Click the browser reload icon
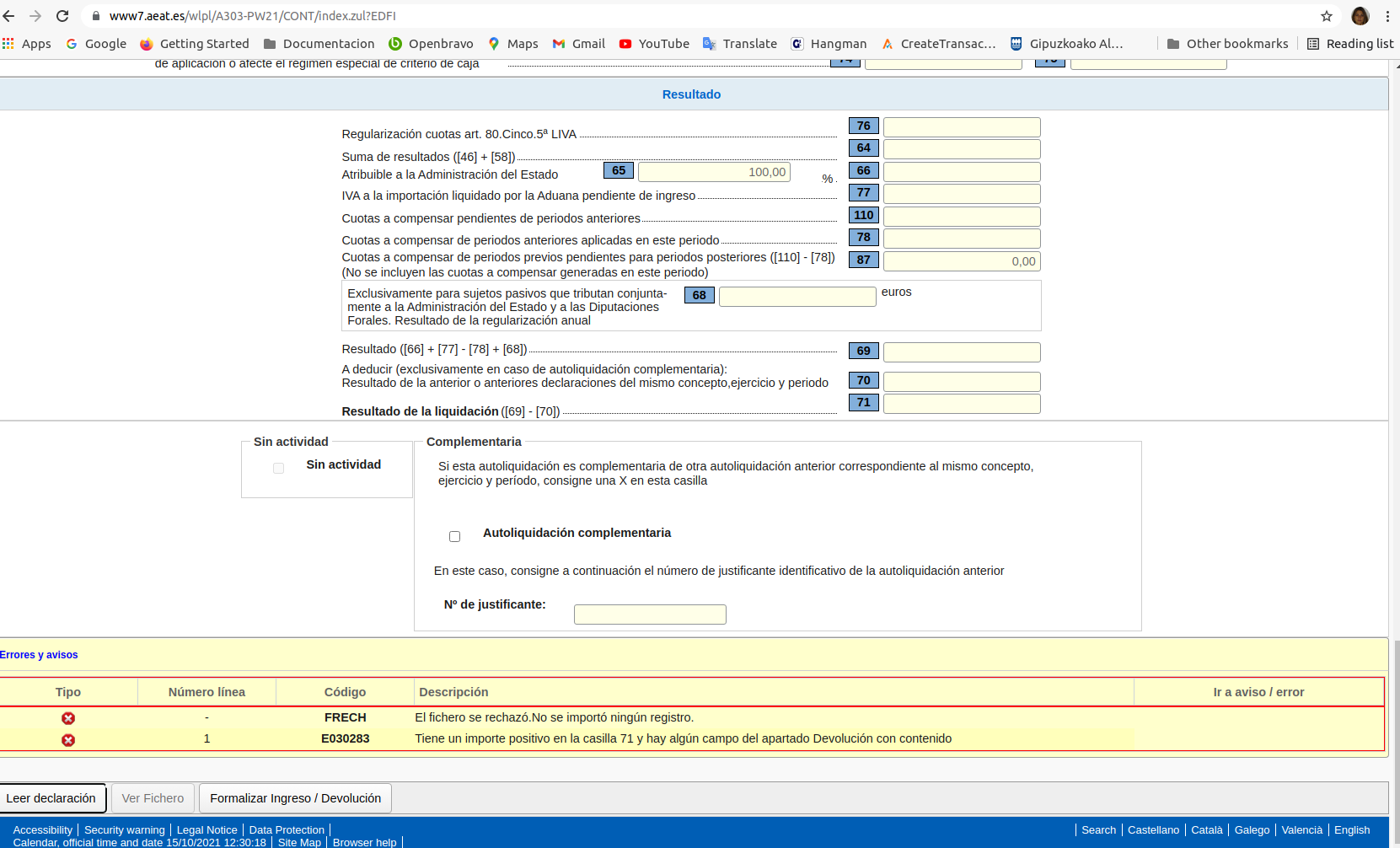1400x848 pixels. pyautogui.click(x=62, y=16)
